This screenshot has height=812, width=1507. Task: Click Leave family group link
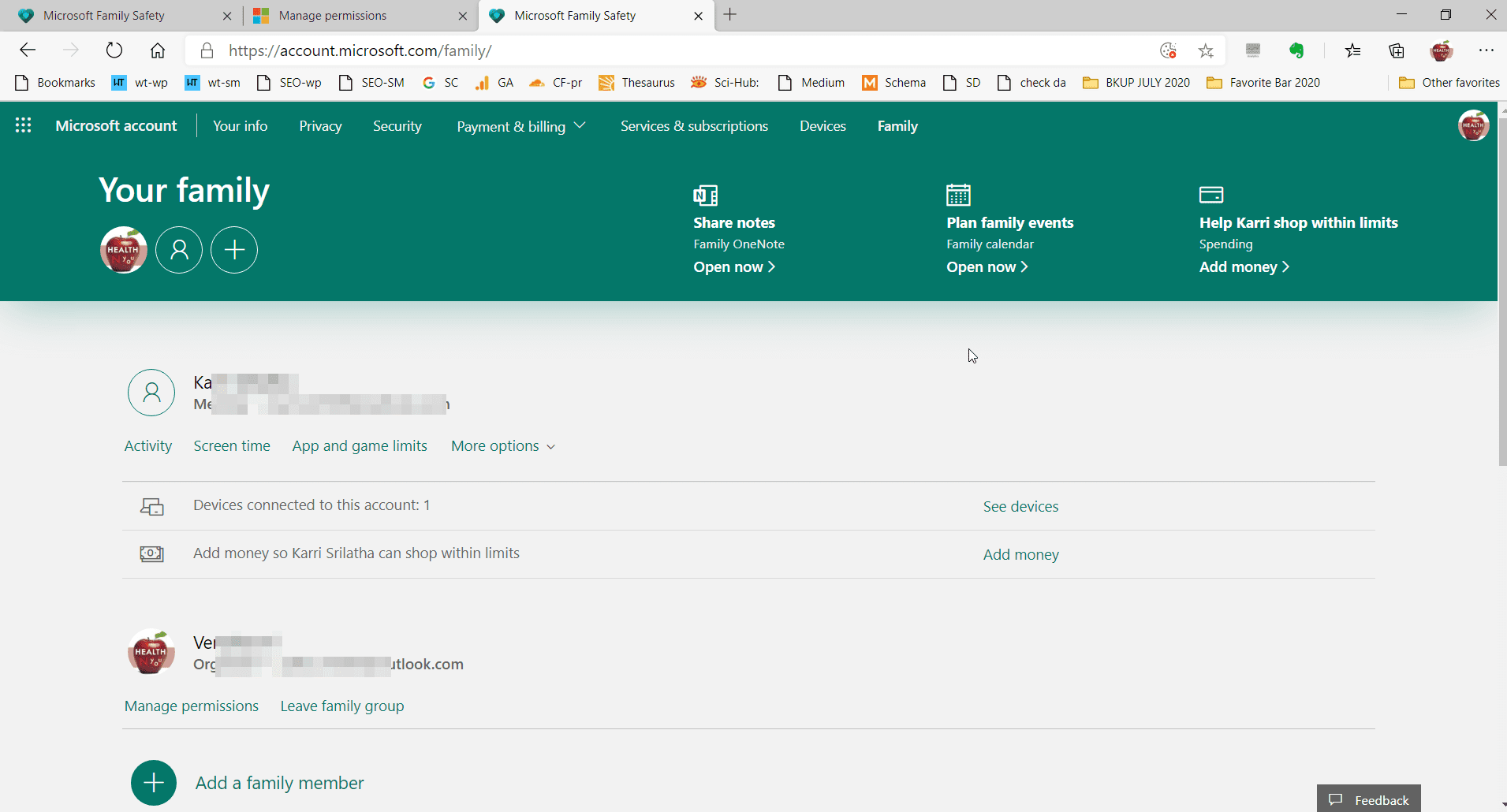tap(342, 706)
